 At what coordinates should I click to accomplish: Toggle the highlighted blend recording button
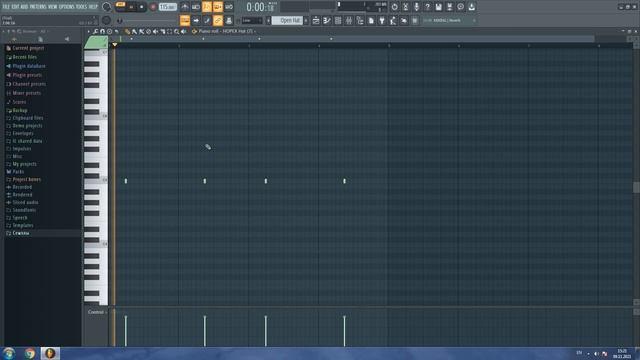pyautogui.click(x=218, y=7)
